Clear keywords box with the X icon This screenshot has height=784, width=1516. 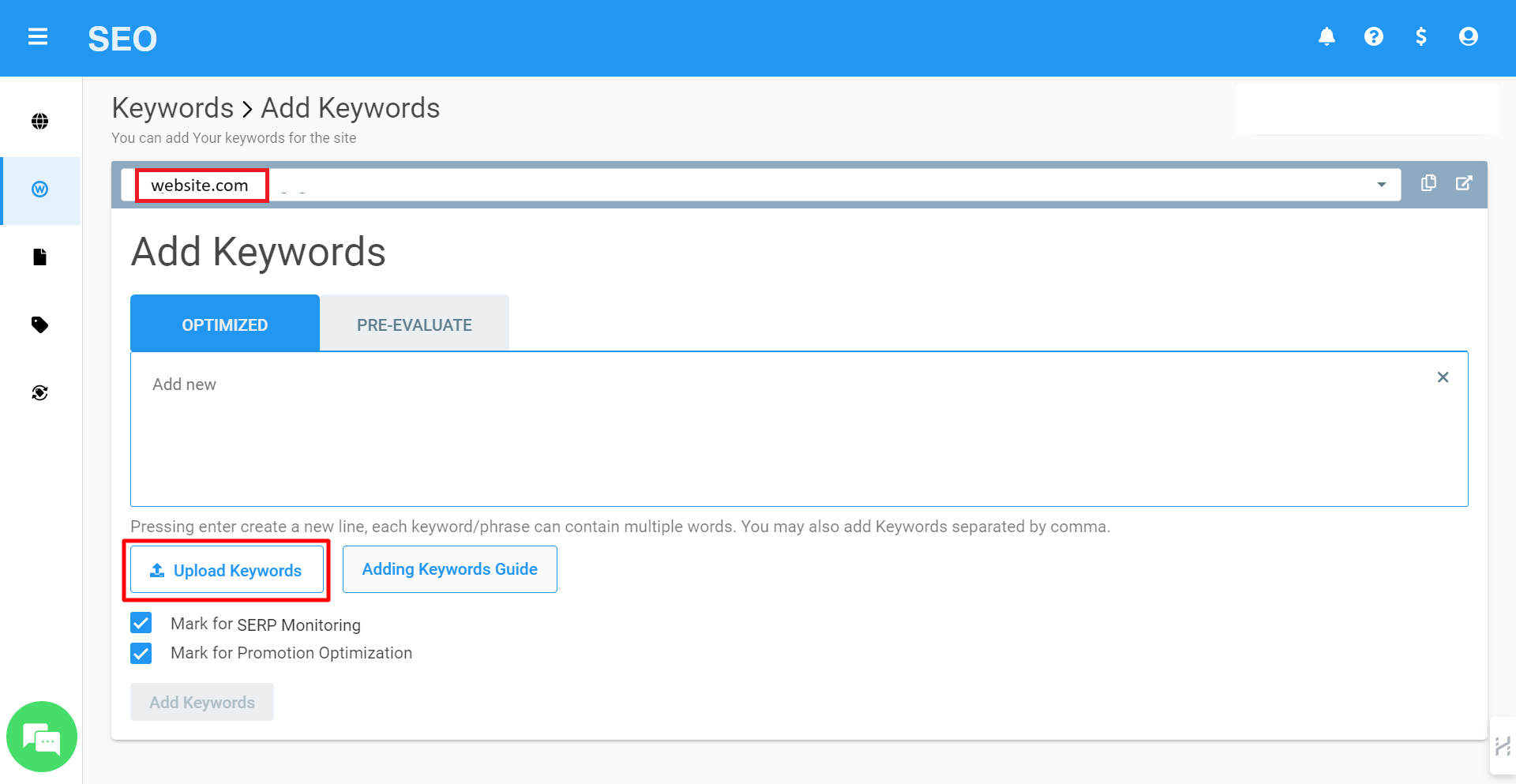click(1443, 377)
